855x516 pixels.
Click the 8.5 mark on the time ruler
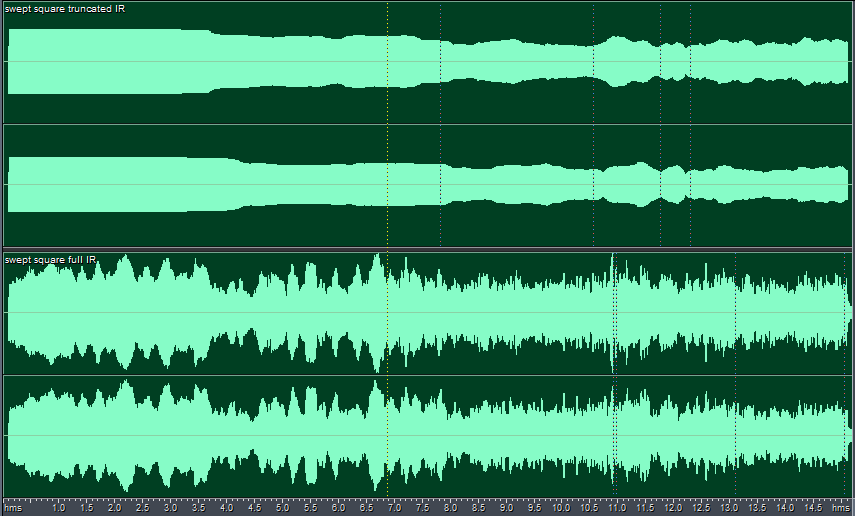[478, 508]
